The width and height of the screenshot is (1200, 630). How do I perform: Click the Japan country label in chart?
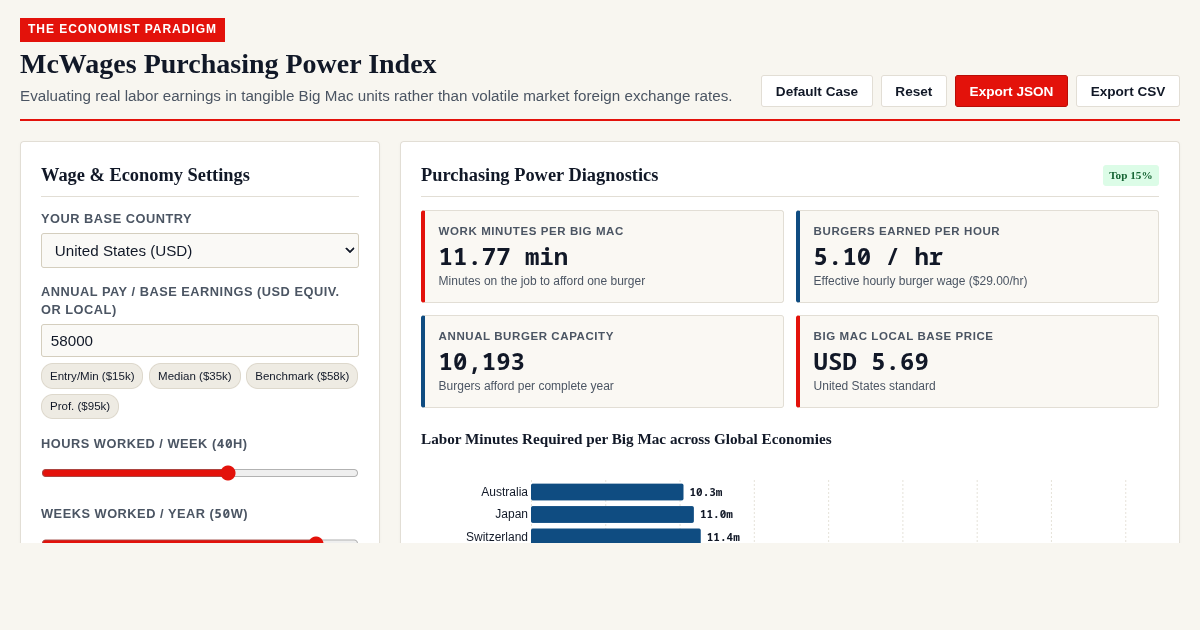point(511,514)
